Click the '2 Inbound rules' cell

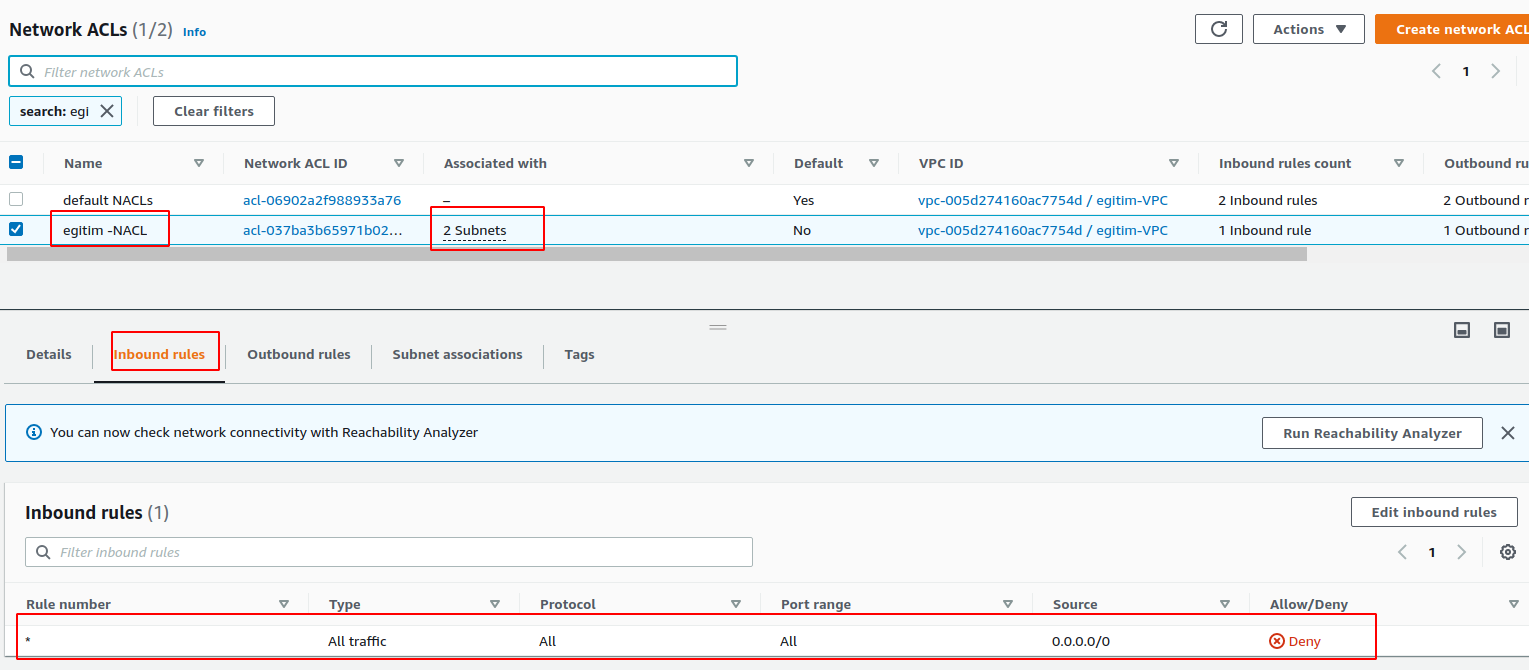pyautogui.click(x=1268, y=200)
